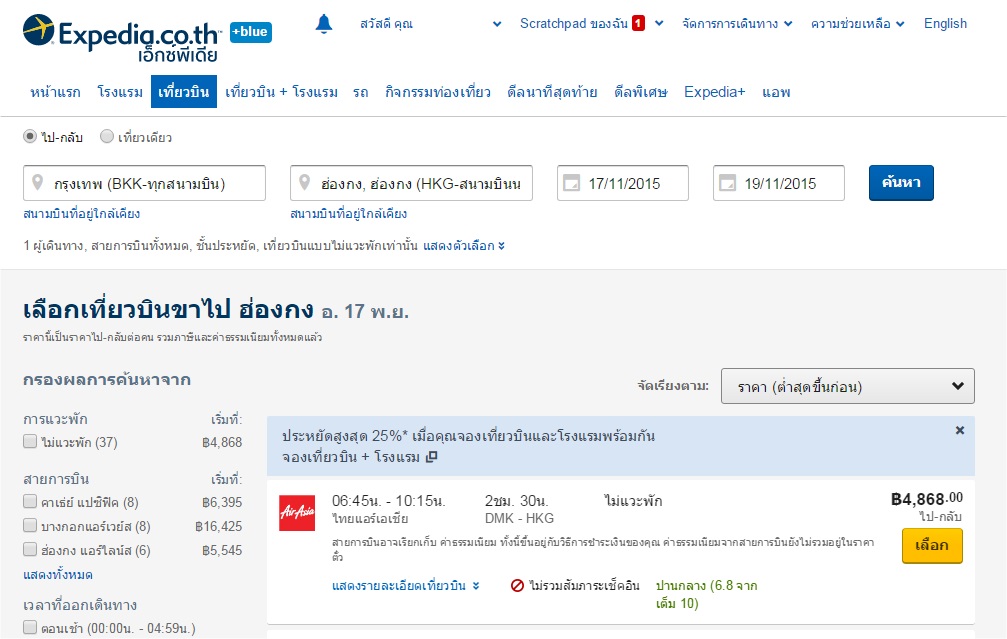The width and height of the screenshot is (1007, 639).
Task: Click the จองเที่ยวบิน + โรงแรม promo link
Action: (x=351, y=457)
